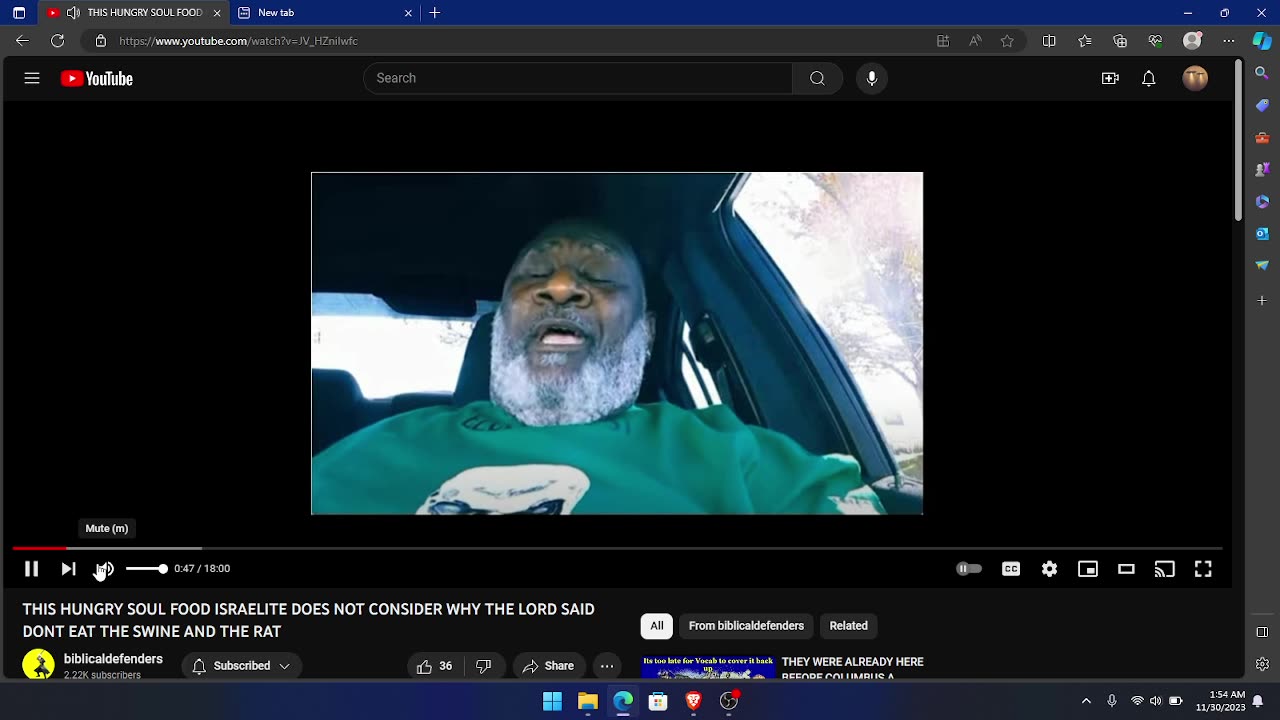The width and height of the screenshot is (1280, 720).
Task: Seek on the video progress bar
Action: tap(617, 548)
